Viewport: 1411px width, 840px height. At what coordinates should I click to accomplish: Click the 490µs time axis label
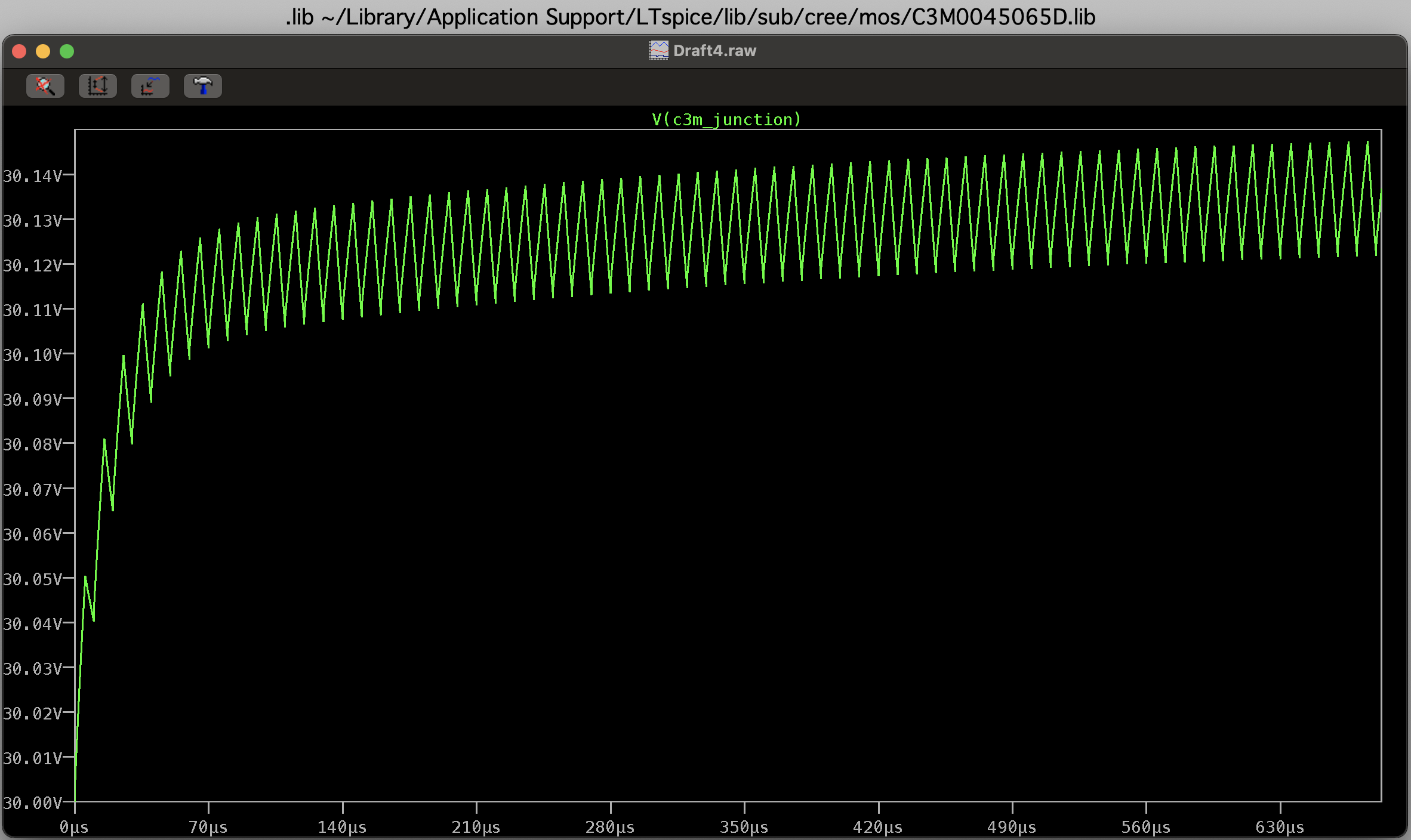point(1012,827)
